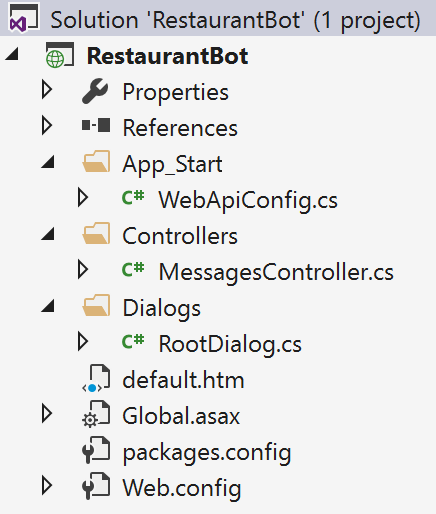436x514 pixels.
Task: Click the Global.asax gear file icon
Action: pos(96,414)
